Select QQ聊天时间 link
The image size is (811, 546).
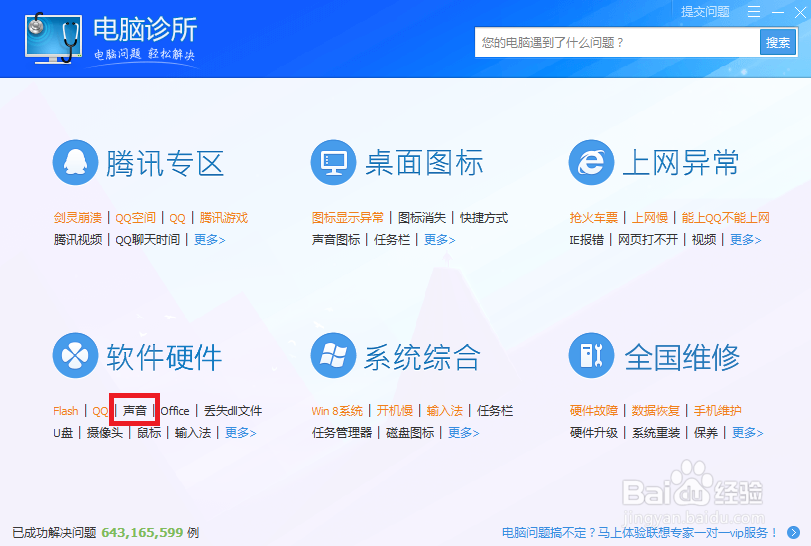pyautogui.click(x=147, y=239)
